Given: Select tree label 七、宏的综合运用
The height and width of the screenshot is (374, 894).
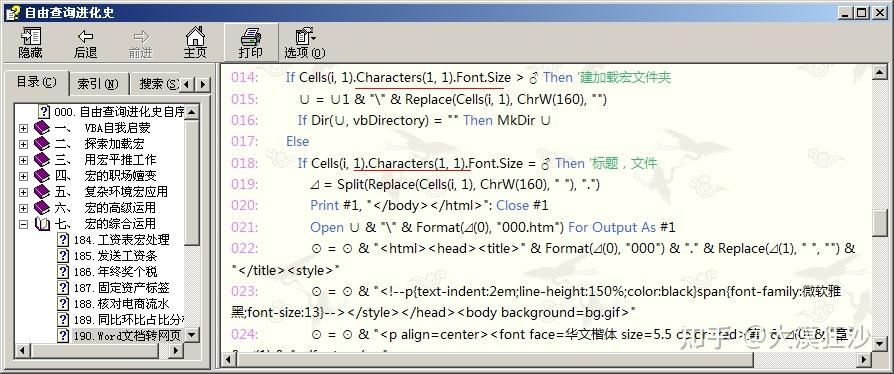Looking at the screenshot, I should (105, 224).
